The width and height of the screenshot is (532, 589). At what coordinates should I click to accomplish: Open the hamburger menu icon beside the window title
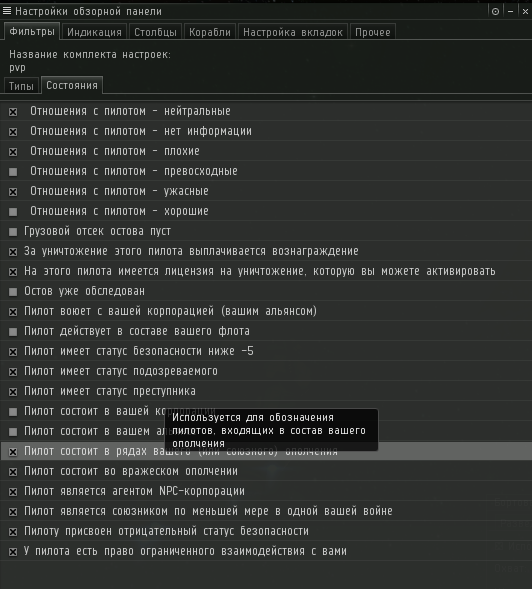(x=7, y=11)
